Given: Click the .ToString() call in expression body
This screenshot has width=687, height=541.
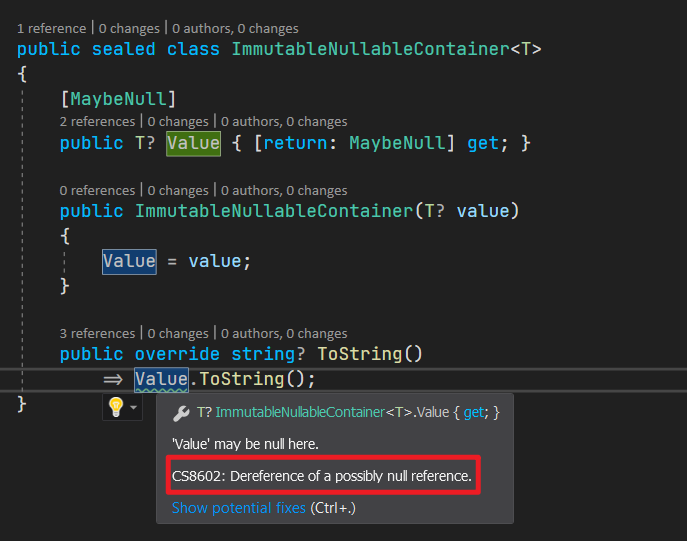Looking at the screenshot, I should coord(252,379).
